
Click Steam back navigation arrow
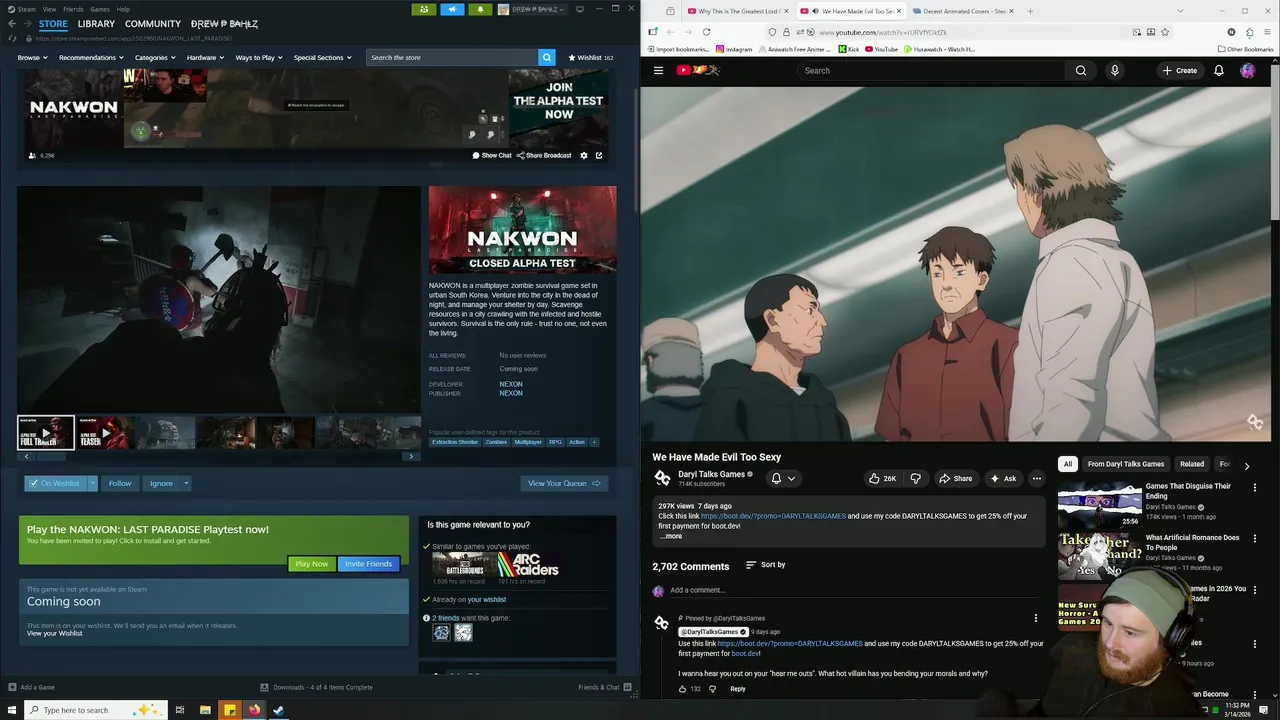point(11,24)
